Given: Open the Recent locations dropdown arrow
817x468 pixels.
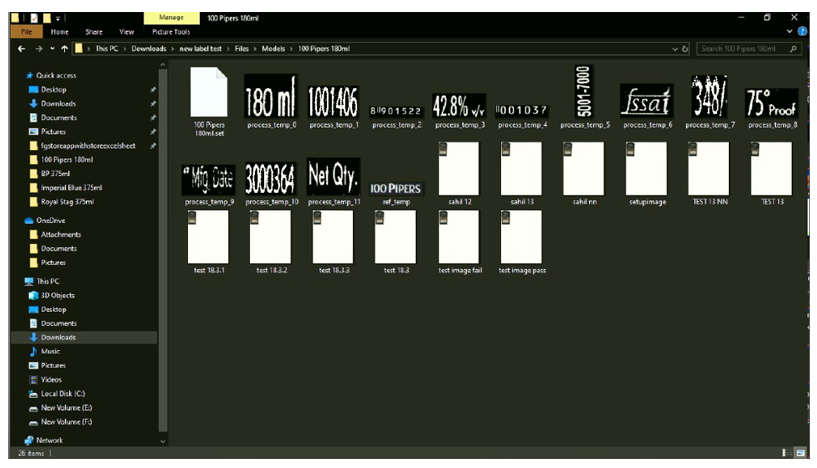Looking at the screenshot, I should point(51,48).
